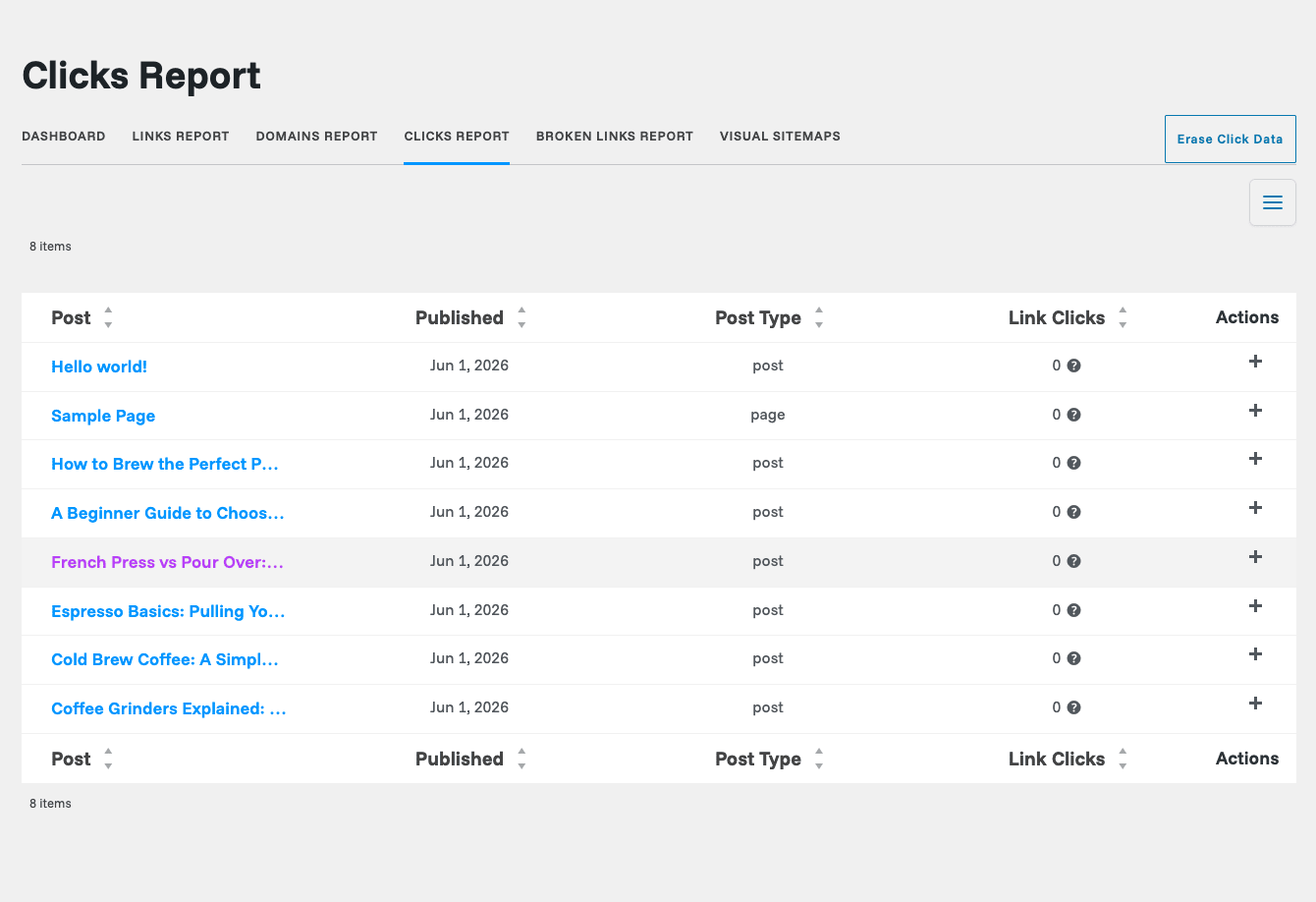The width and height of the screenshot is (1316, 902).
Task: Click the top Published column header label
Action: pos(460,317)
